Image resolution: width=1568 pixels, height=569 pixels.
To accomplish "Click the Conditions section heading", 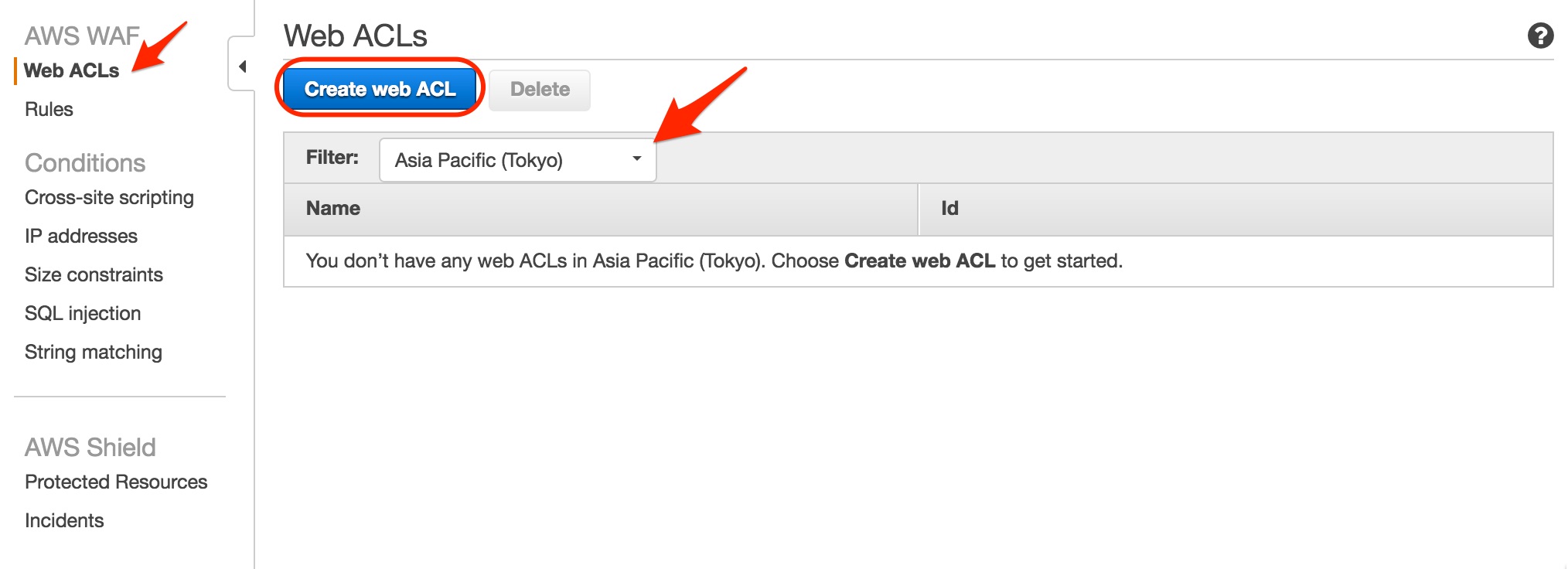I will pos(86,162).
